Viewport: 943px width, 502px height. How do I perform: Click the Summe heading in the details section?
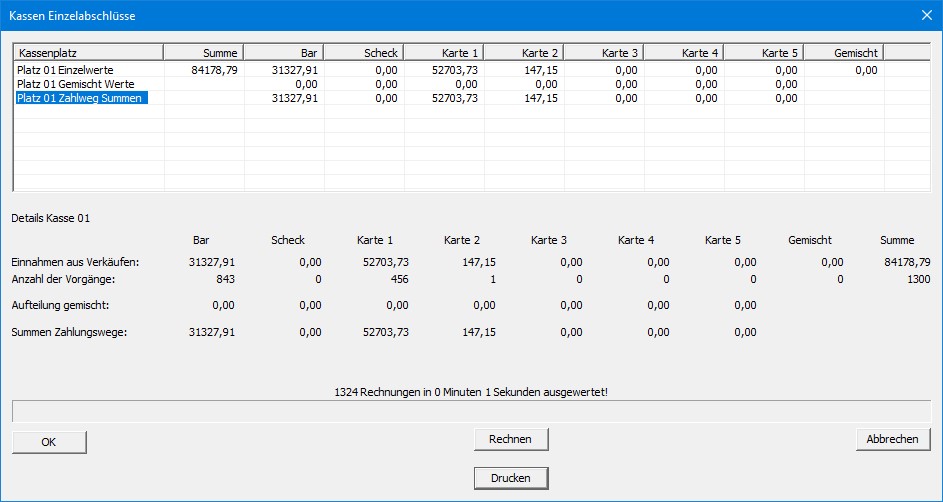click(x=897, y=240)
